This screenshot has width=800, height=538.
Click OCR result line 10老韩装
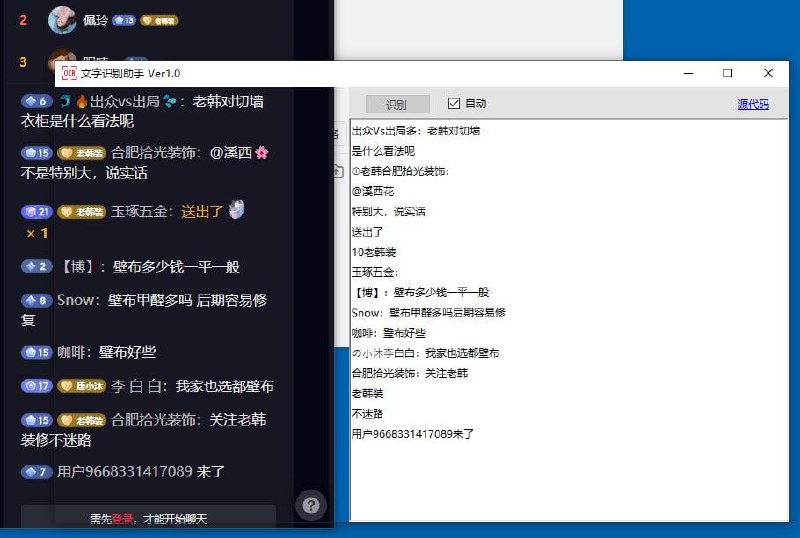374,252
